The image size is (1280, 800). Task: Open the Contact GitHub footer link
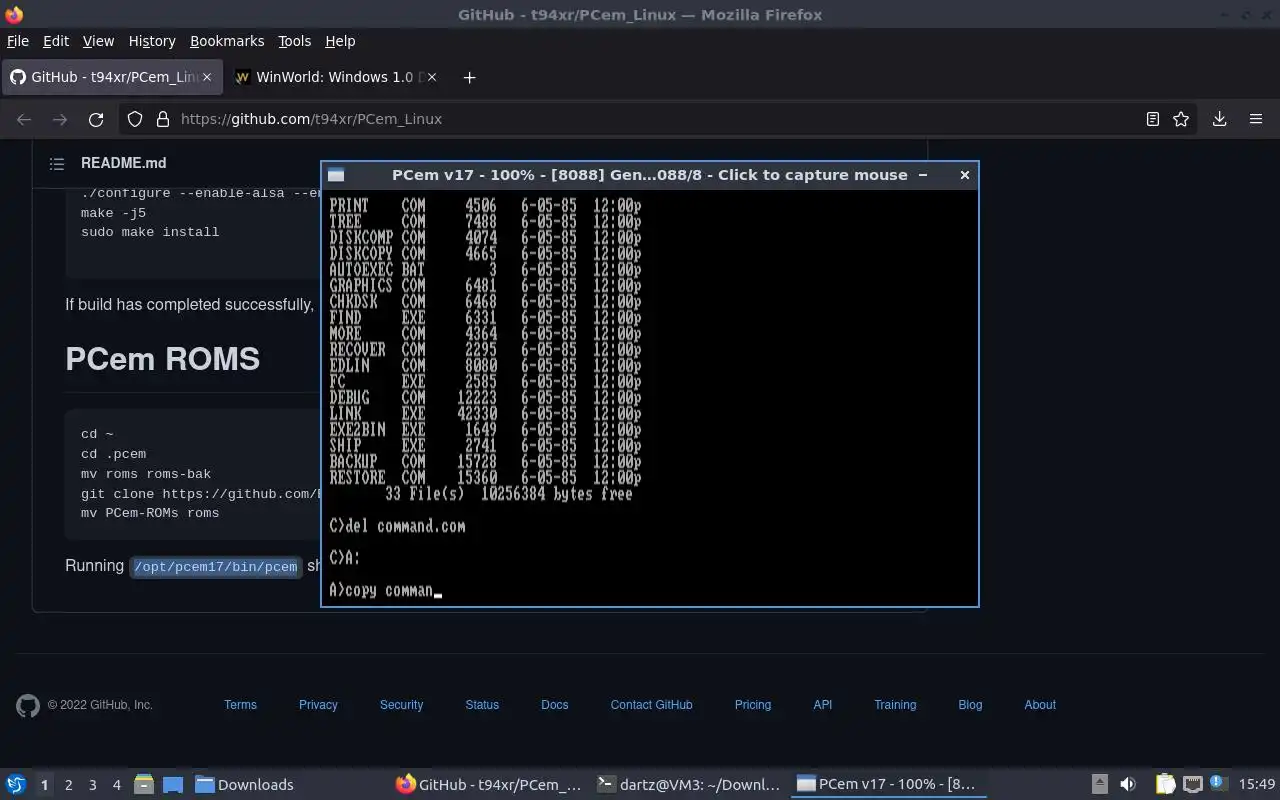[651, 705]
